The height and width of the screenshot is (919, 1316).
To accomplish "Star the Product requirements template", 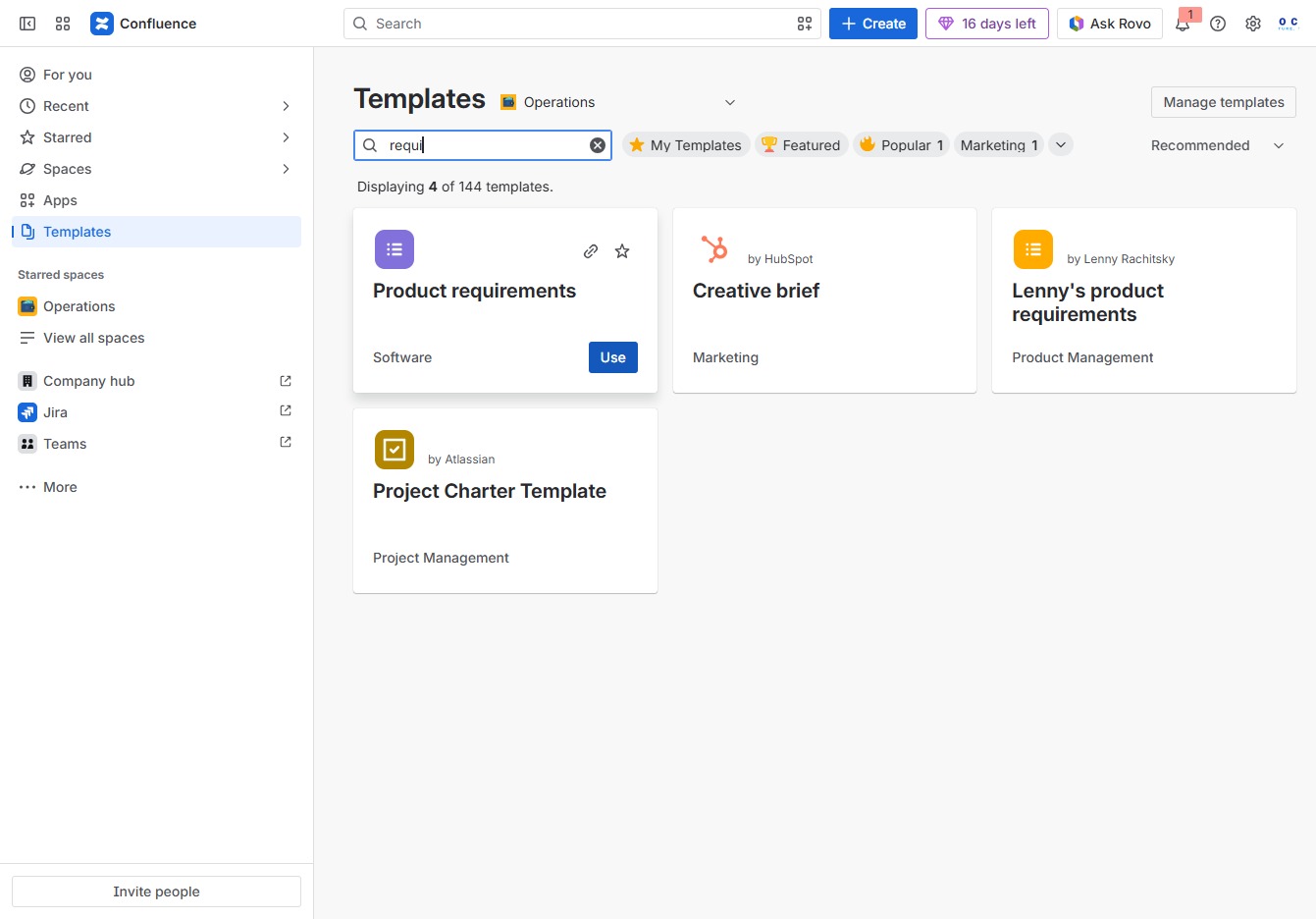I will [x=622, y=251].
